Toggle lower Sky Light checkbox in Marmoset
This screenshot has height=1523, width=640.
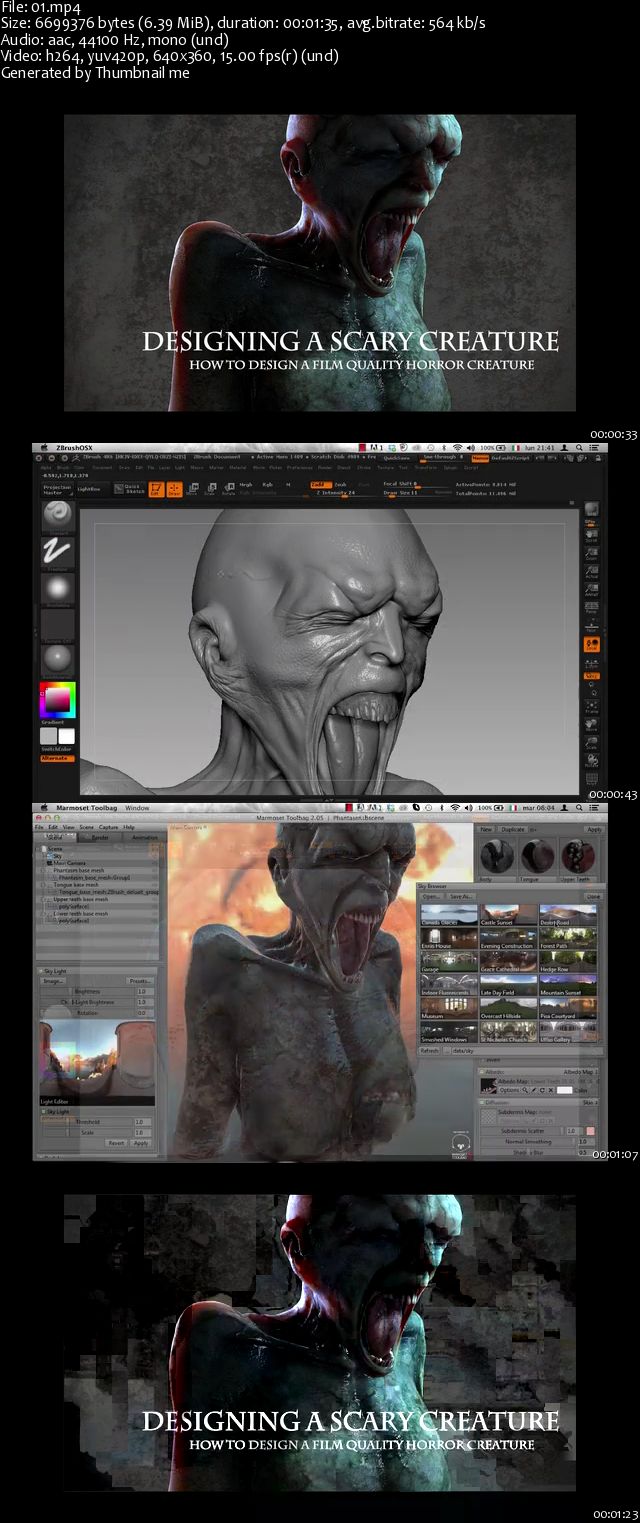[x=44, y=1111]
